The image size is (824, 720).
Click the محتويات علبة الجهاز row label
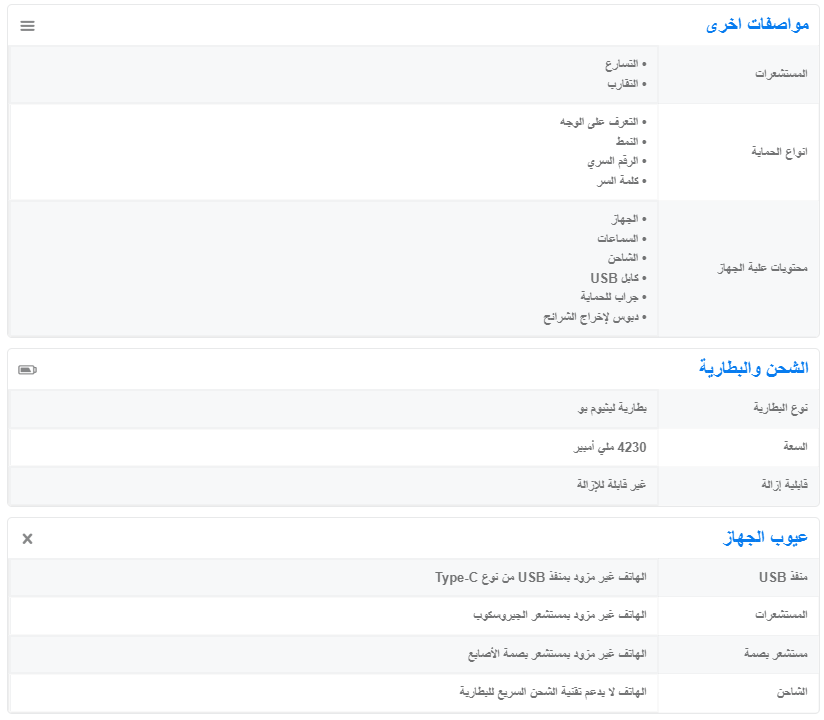click(764, 270)
